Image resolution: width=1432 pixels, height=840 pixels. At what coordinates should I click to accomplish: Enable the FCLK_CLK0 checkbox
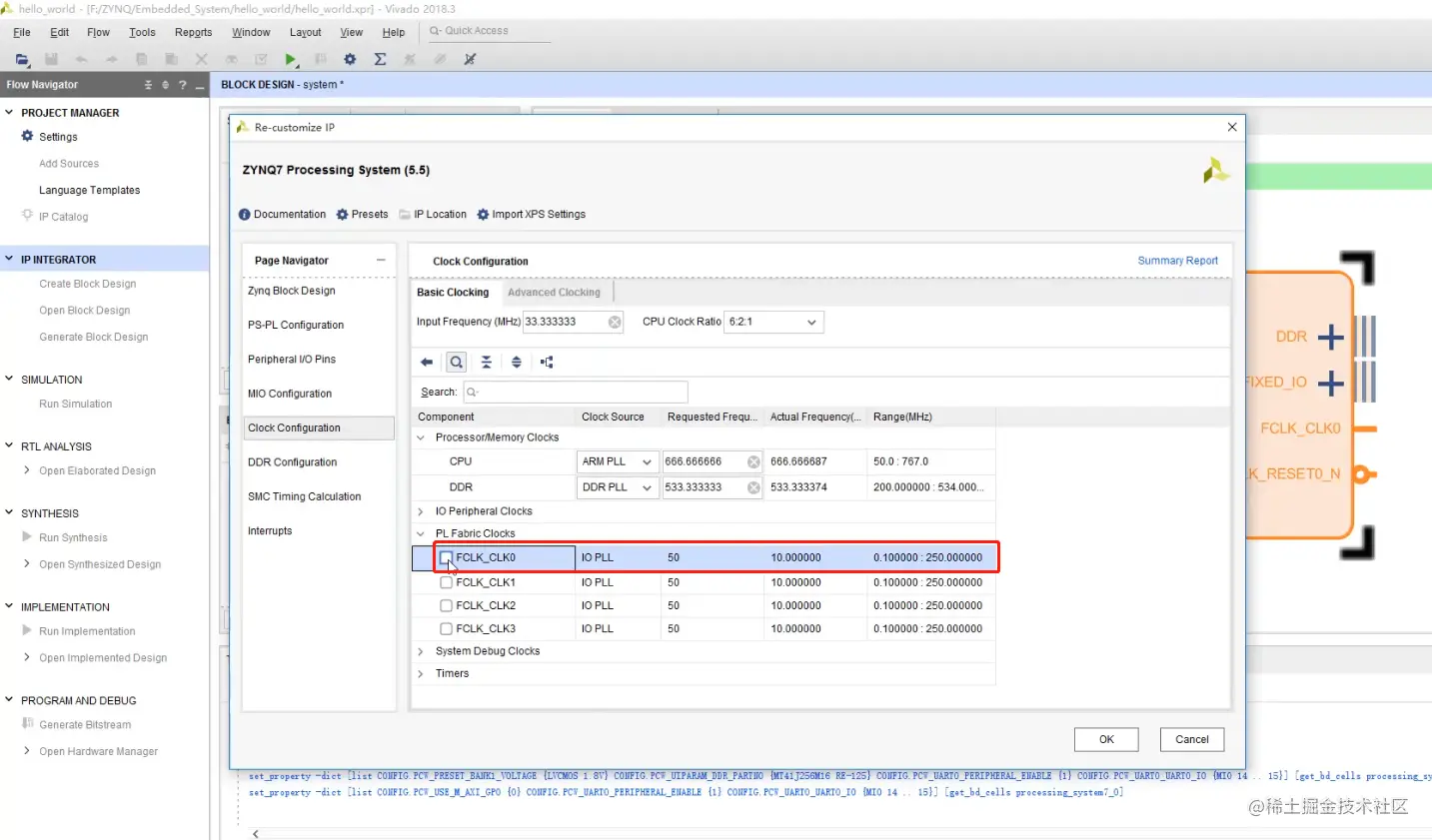447,557
